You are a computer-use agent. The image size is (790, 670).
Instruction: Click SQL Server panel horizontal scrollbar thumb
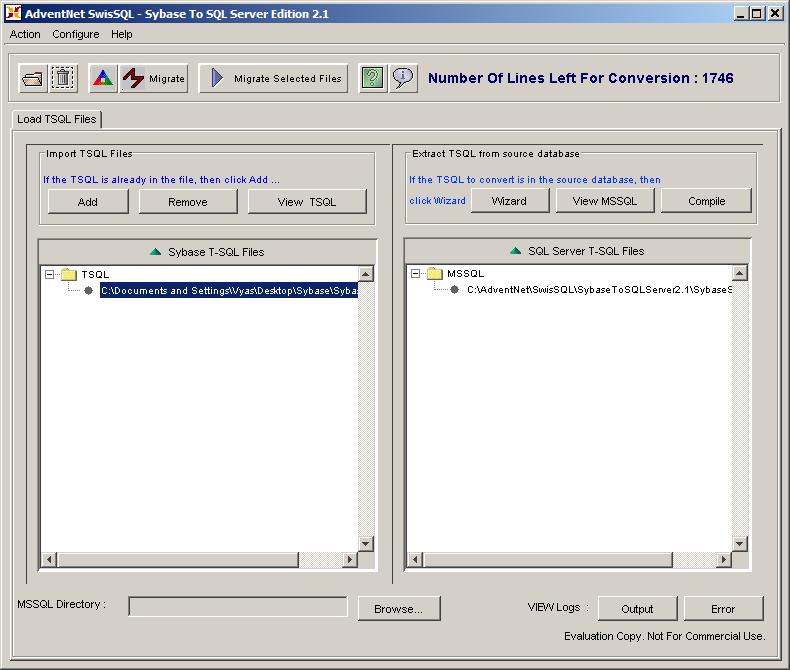pyautogui.click(x=548, y=560)
